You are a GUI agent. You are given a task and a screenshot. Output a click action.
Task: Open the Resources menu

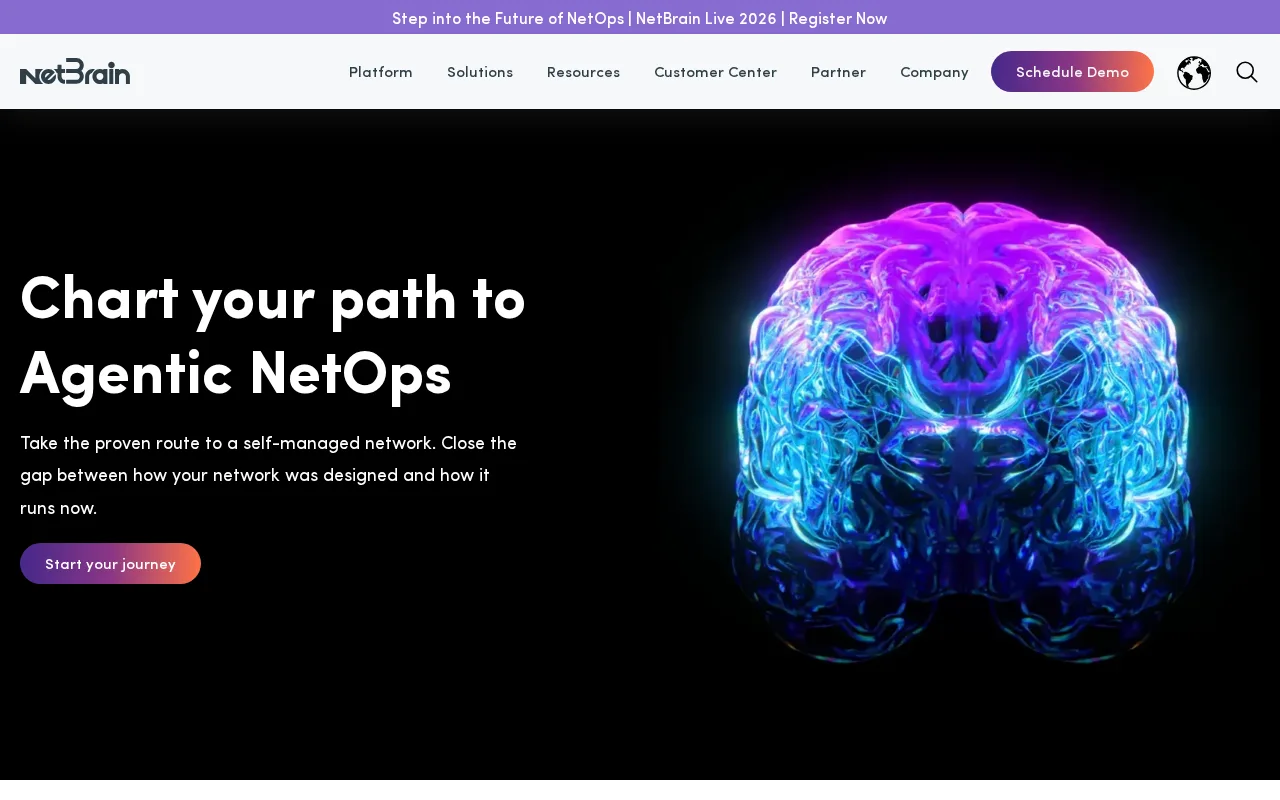coord(583,72)
